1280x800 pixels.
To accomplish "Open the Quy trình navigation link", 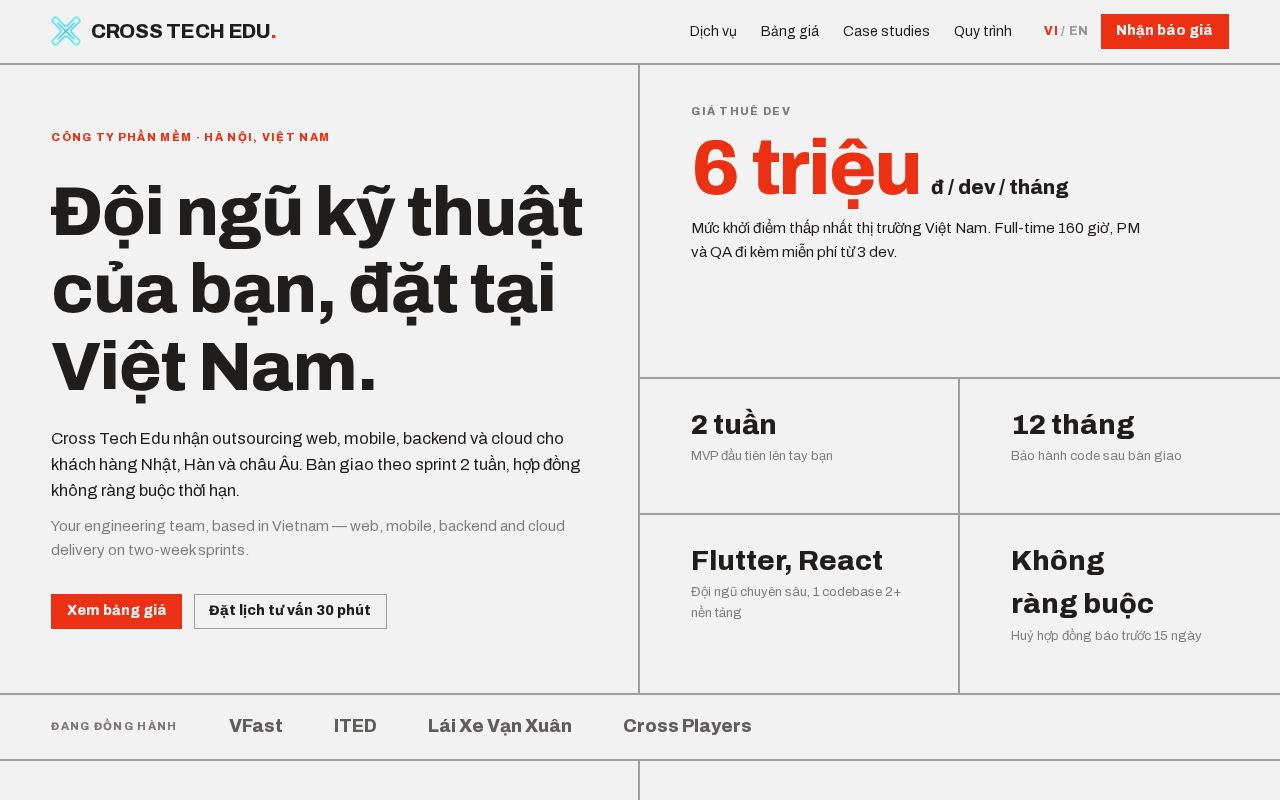I will [x=983, y=31].
